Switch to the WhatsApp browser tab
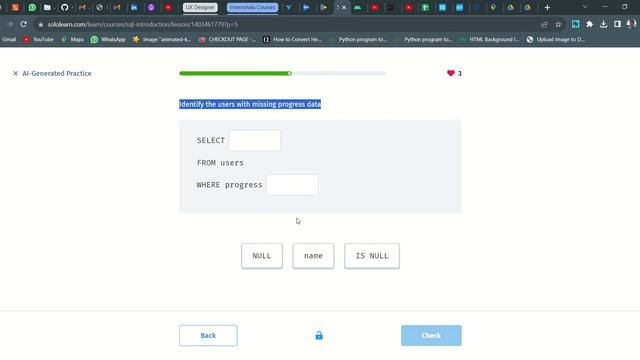640x360 pixels. (x=32, y=7)
